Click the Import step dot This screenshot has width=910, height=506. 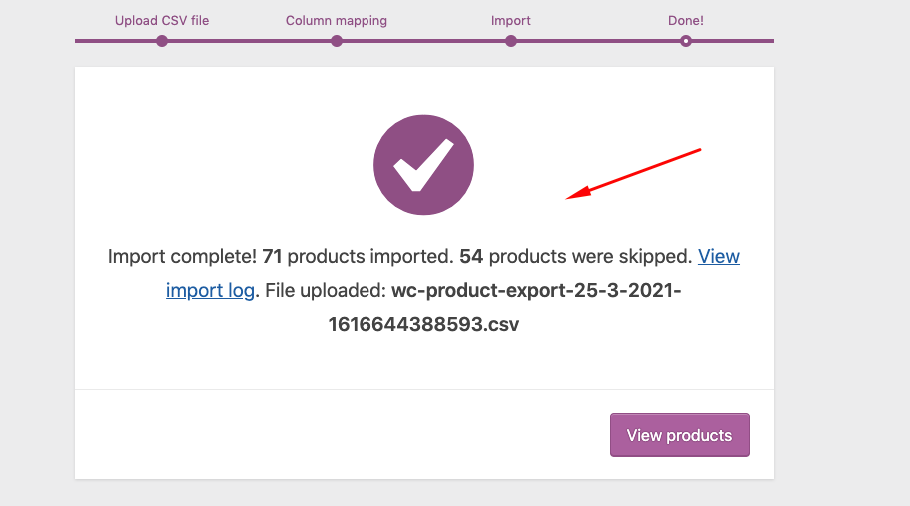[511, 41]
